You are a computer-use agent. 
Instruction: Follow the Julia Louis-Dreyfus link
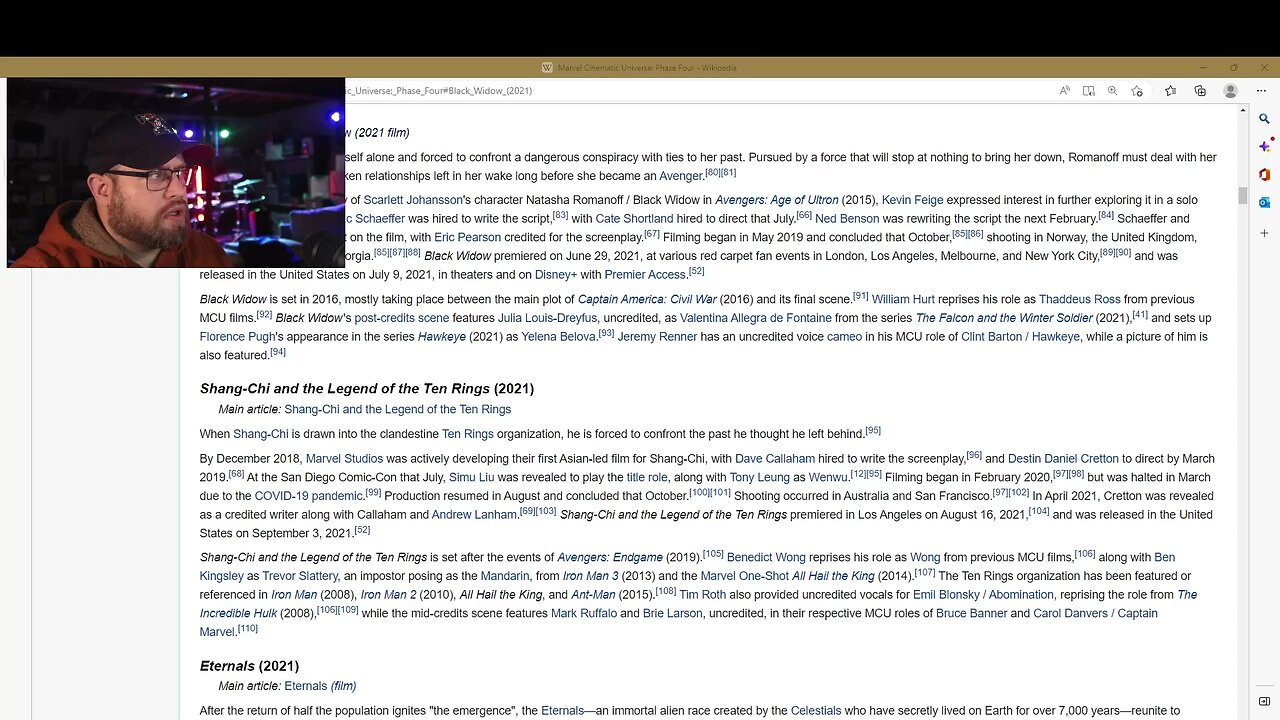click(547, 319)
